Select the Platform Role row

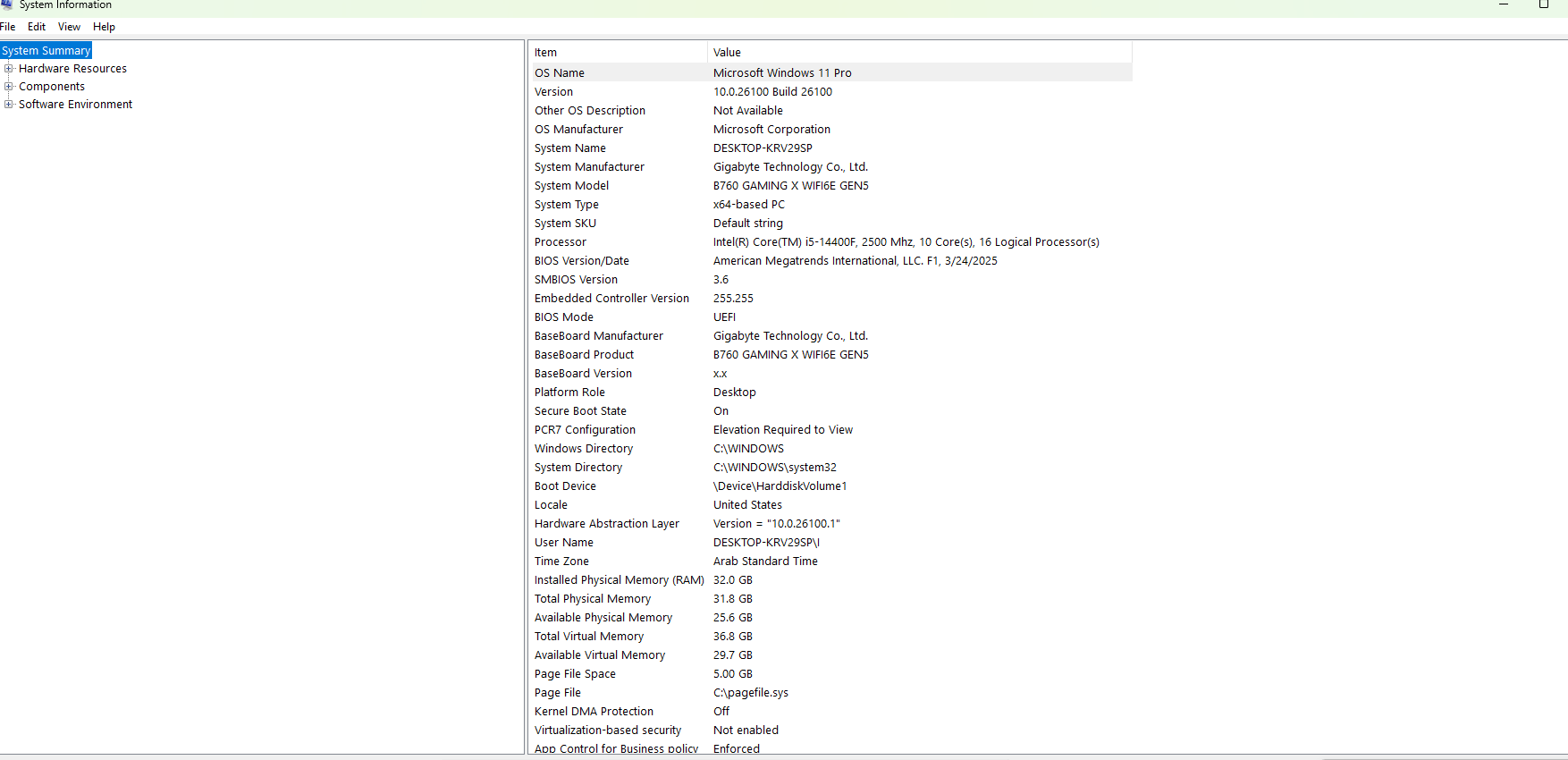pyautogui.click(x=830, y=393)
